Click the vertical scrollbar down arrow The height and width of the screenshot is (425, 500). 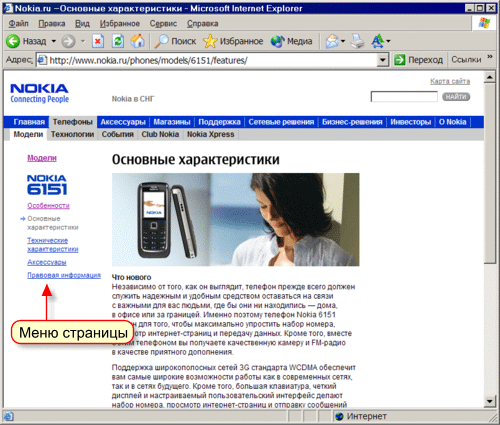pyautogui.click(x=489, y=401)
